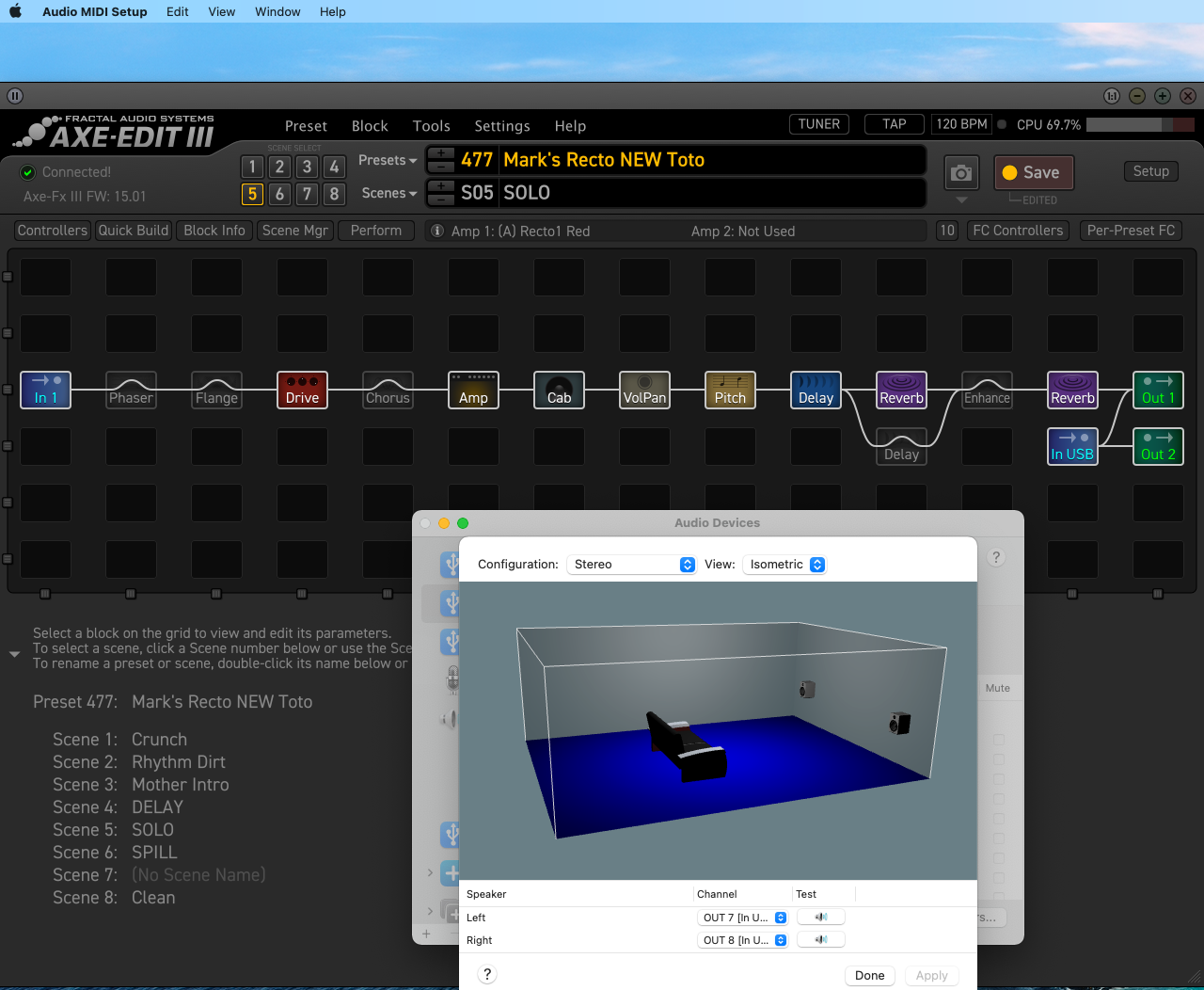Viewport: 1204px width, 990px height.
Task: Open the Apple menu
Action: pyautogui.click(x=15, y=11)
